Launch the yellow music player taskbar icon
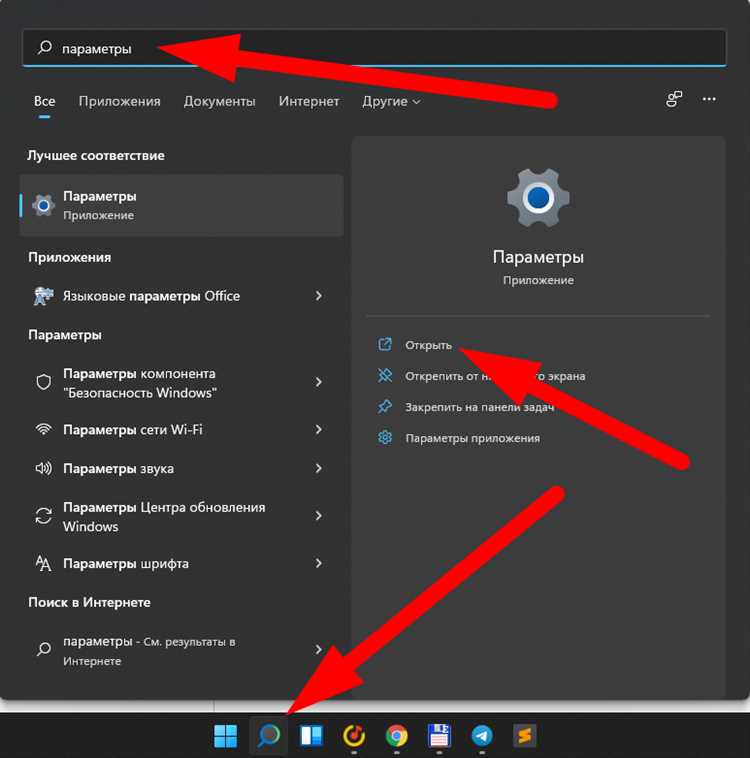 [354, 736]
